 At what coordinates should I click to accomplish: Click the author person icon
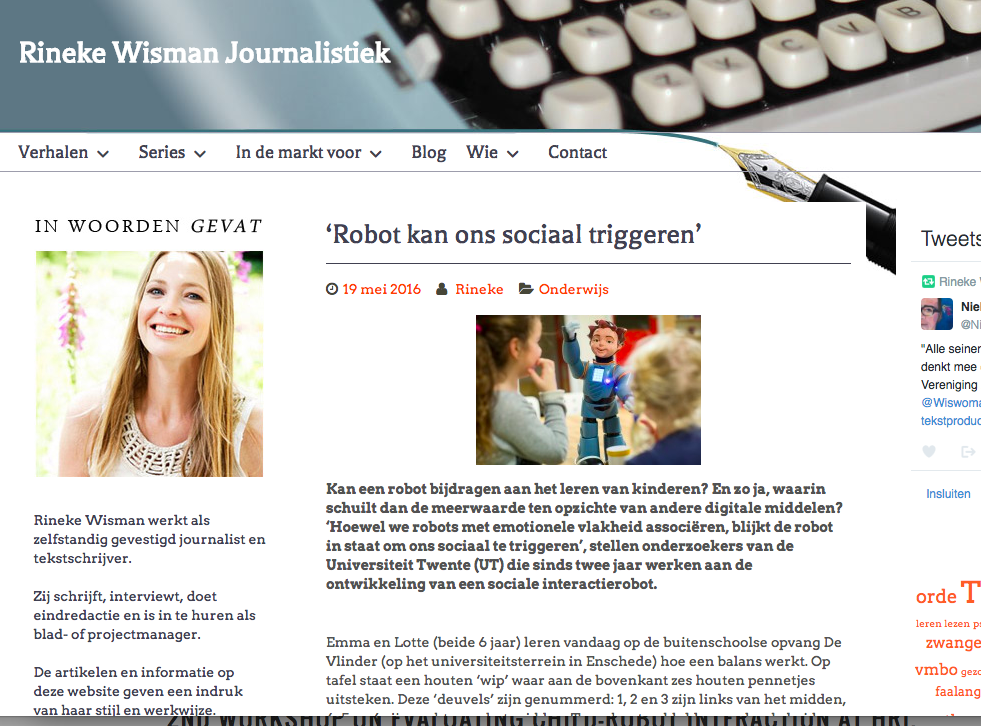(442, 290)
